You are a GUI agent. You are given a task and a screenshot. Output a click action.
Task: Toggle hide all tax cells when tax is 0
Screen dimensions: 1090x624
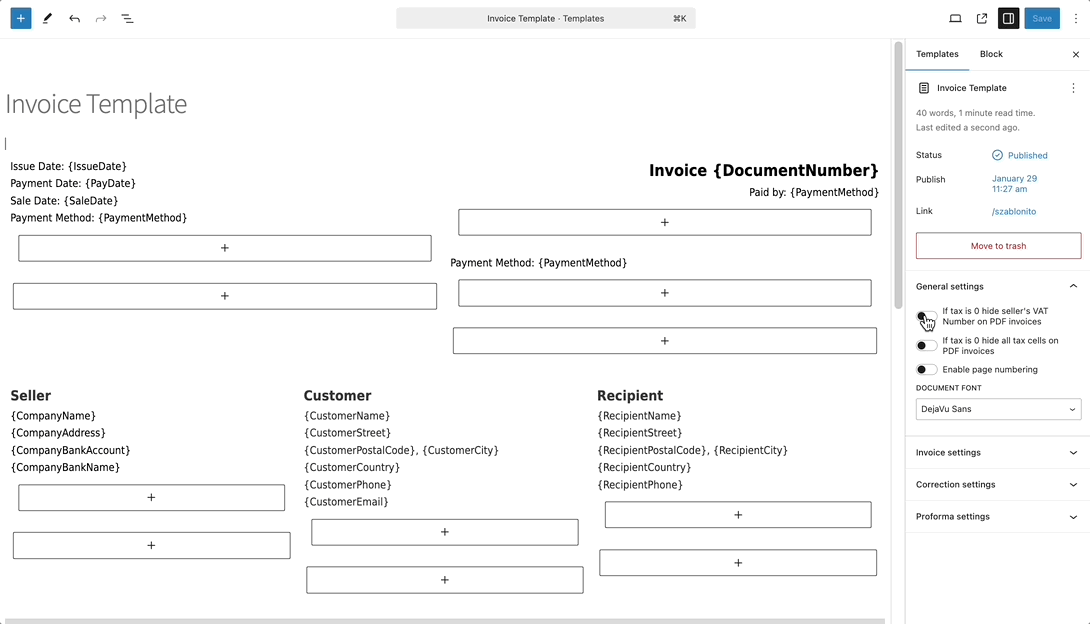(927, 345)
